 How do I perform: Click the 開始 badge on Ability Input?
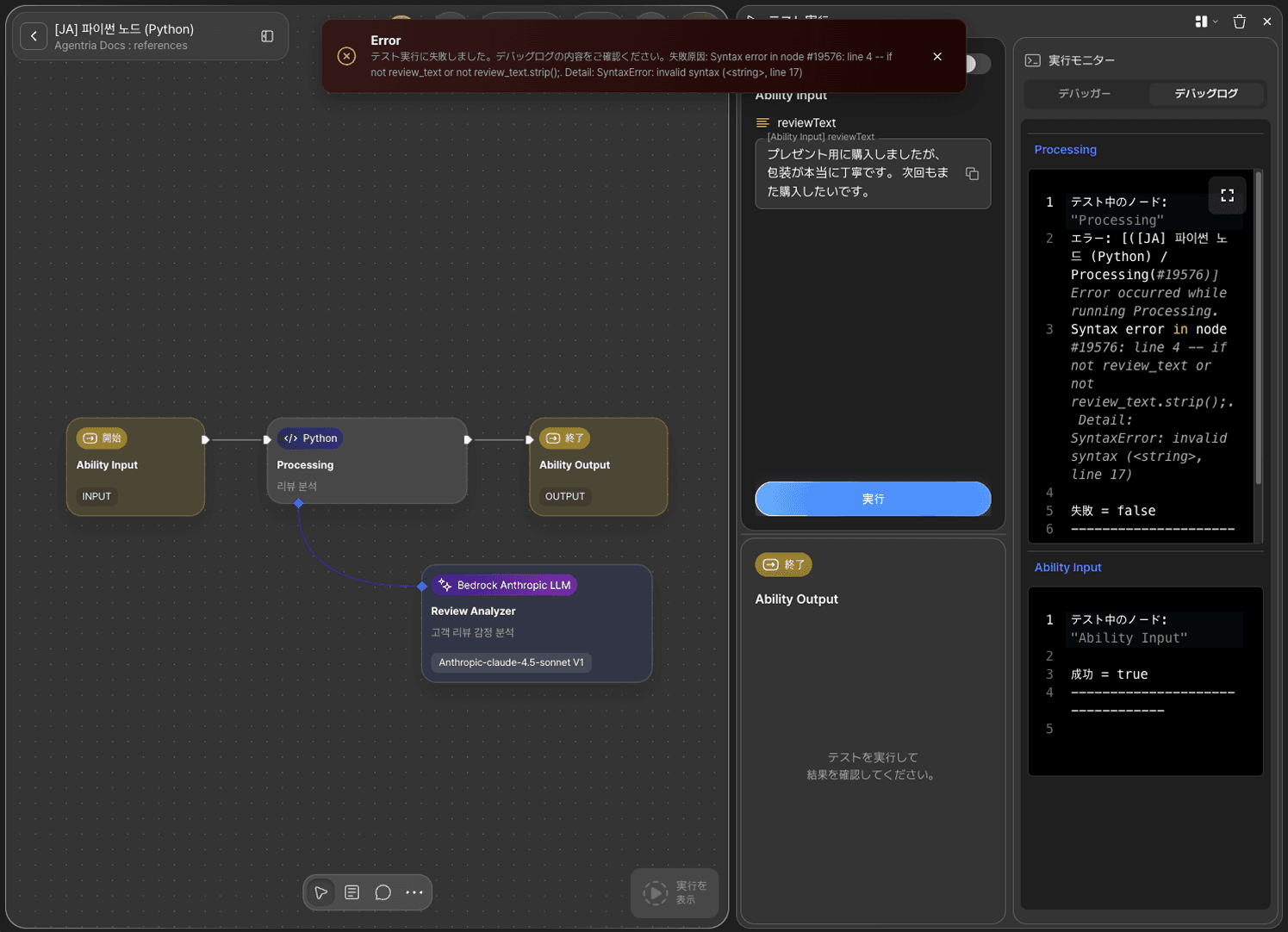pyautogui.click(x=102, y=438)
